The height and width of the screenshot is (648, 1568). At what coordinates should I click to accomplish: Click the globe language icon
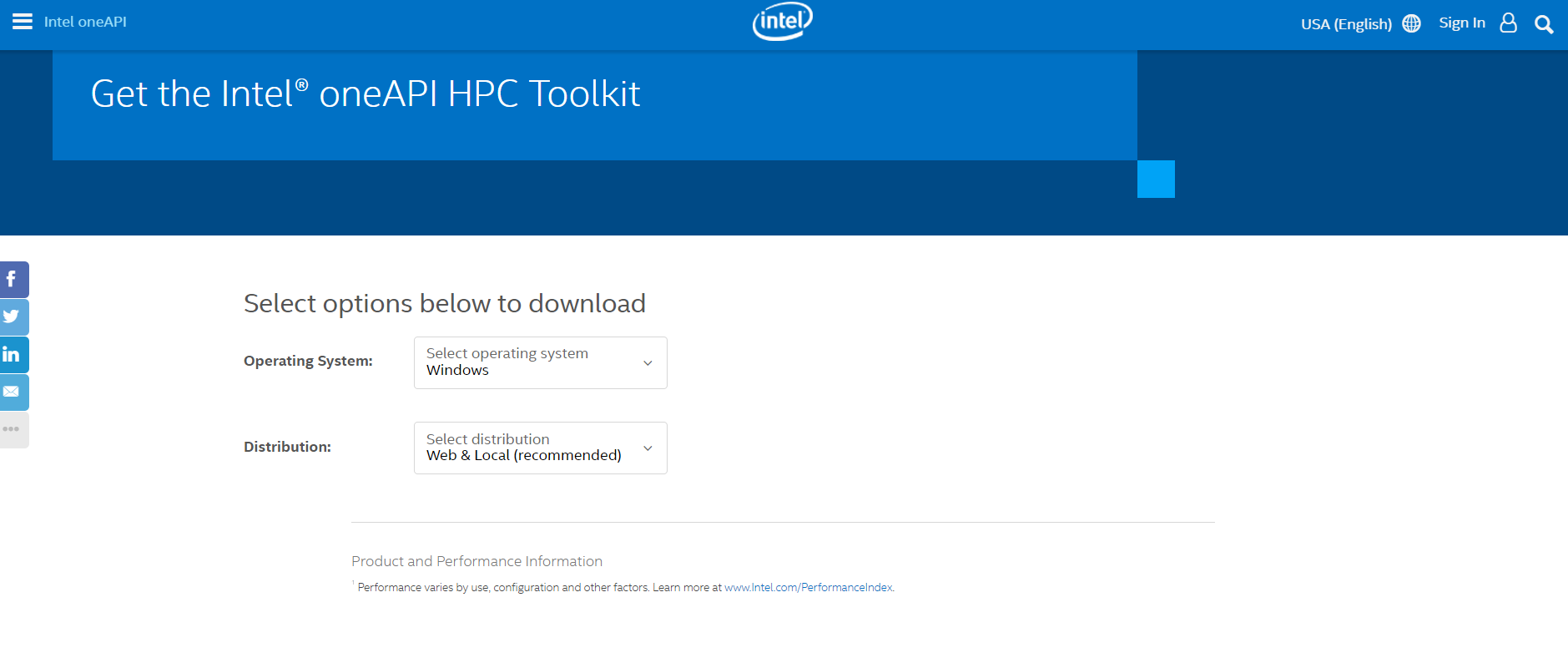pos(1411,23)
